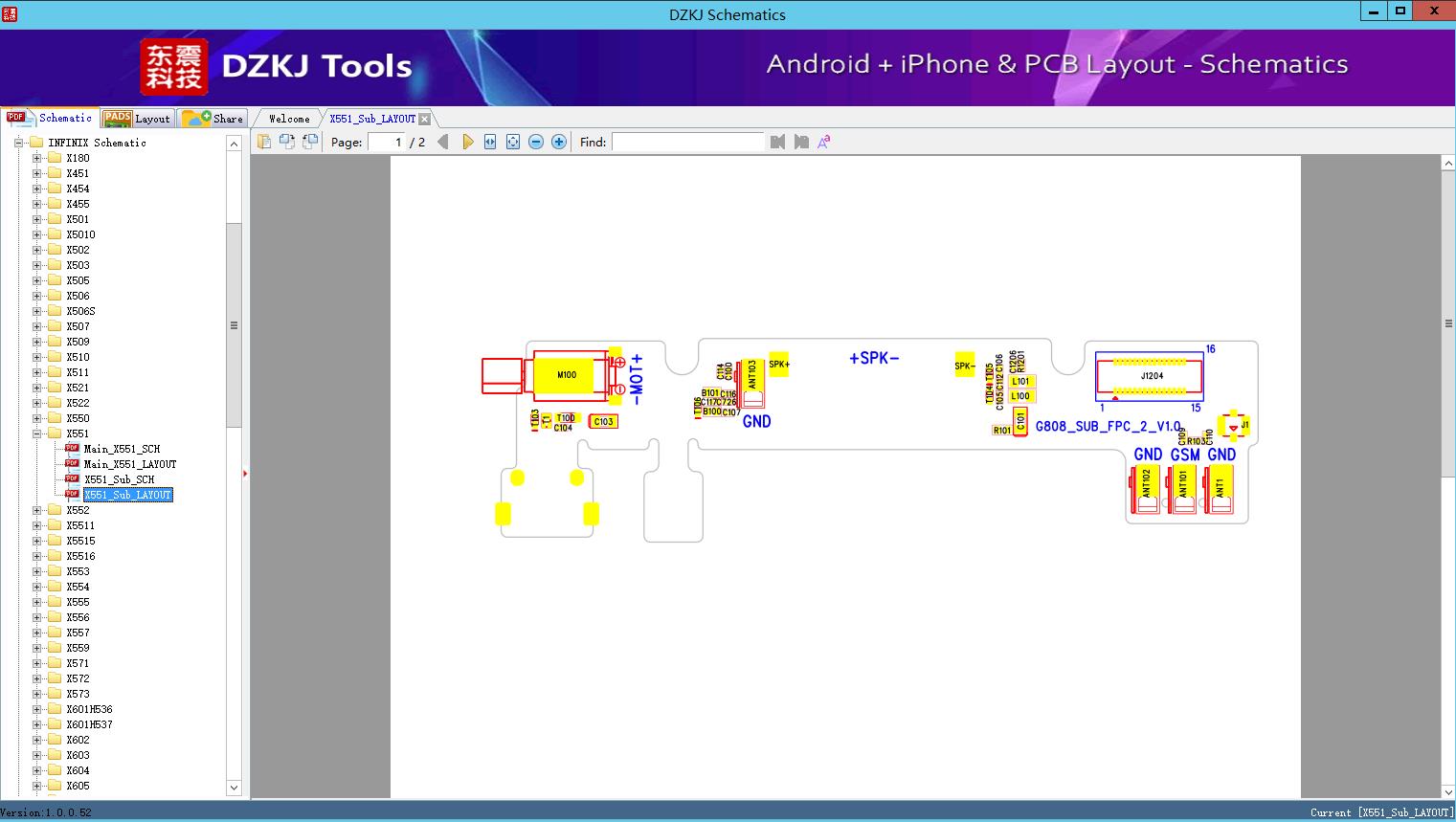Screen dimensions: 1456x822
Task: Click the find previous icon
Action: coord(777,142)
